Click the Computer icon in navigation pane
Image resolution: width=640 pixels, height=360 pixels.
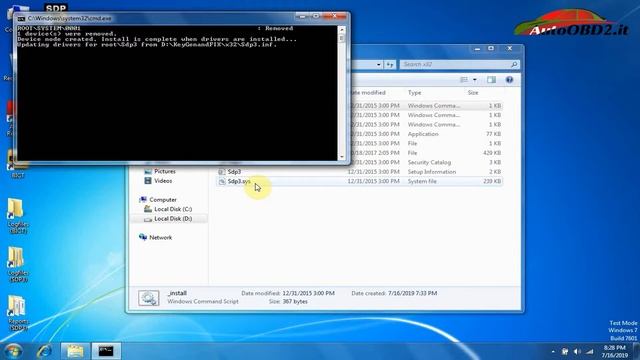click(x=143, y=200)
